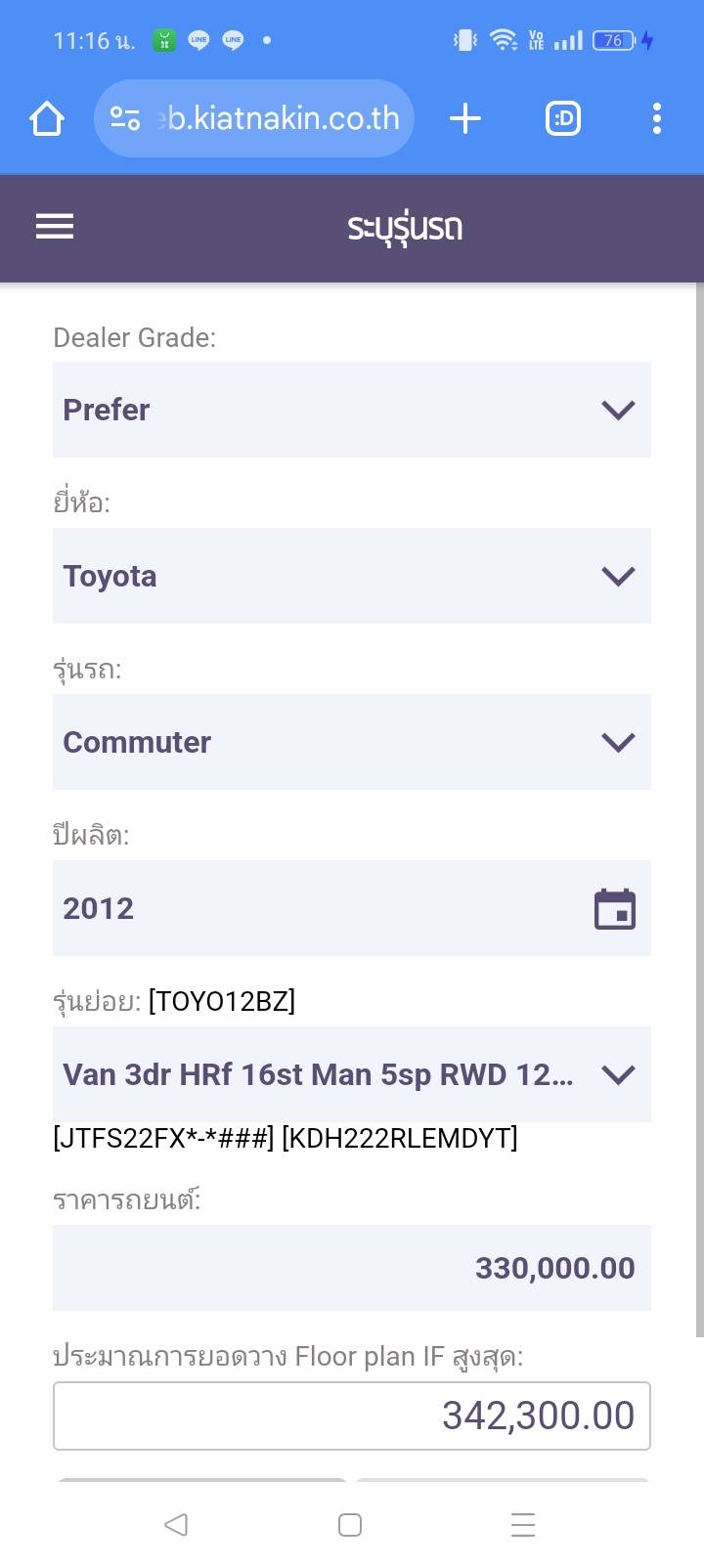Open the calendar icon for production year
This screenshot has height=1568, width=704.
[x=615, y=909]
